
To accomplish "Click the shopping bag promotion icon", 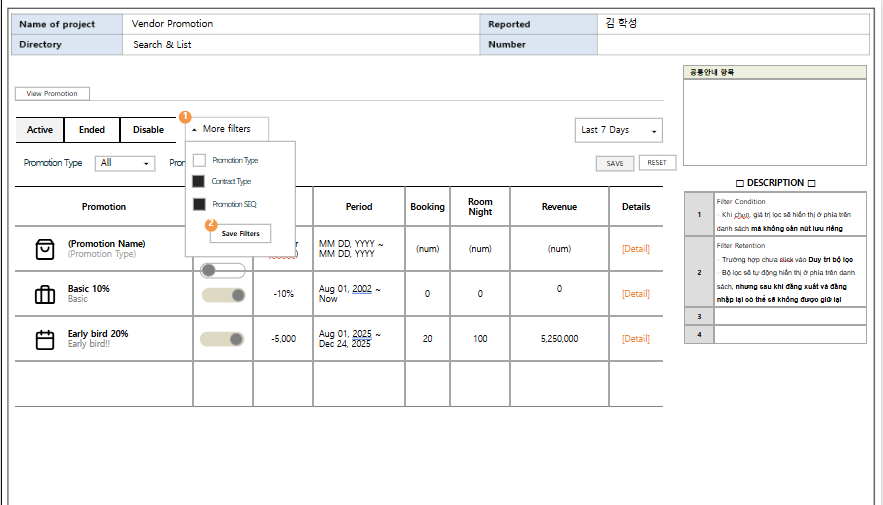I will pos(45,249).
